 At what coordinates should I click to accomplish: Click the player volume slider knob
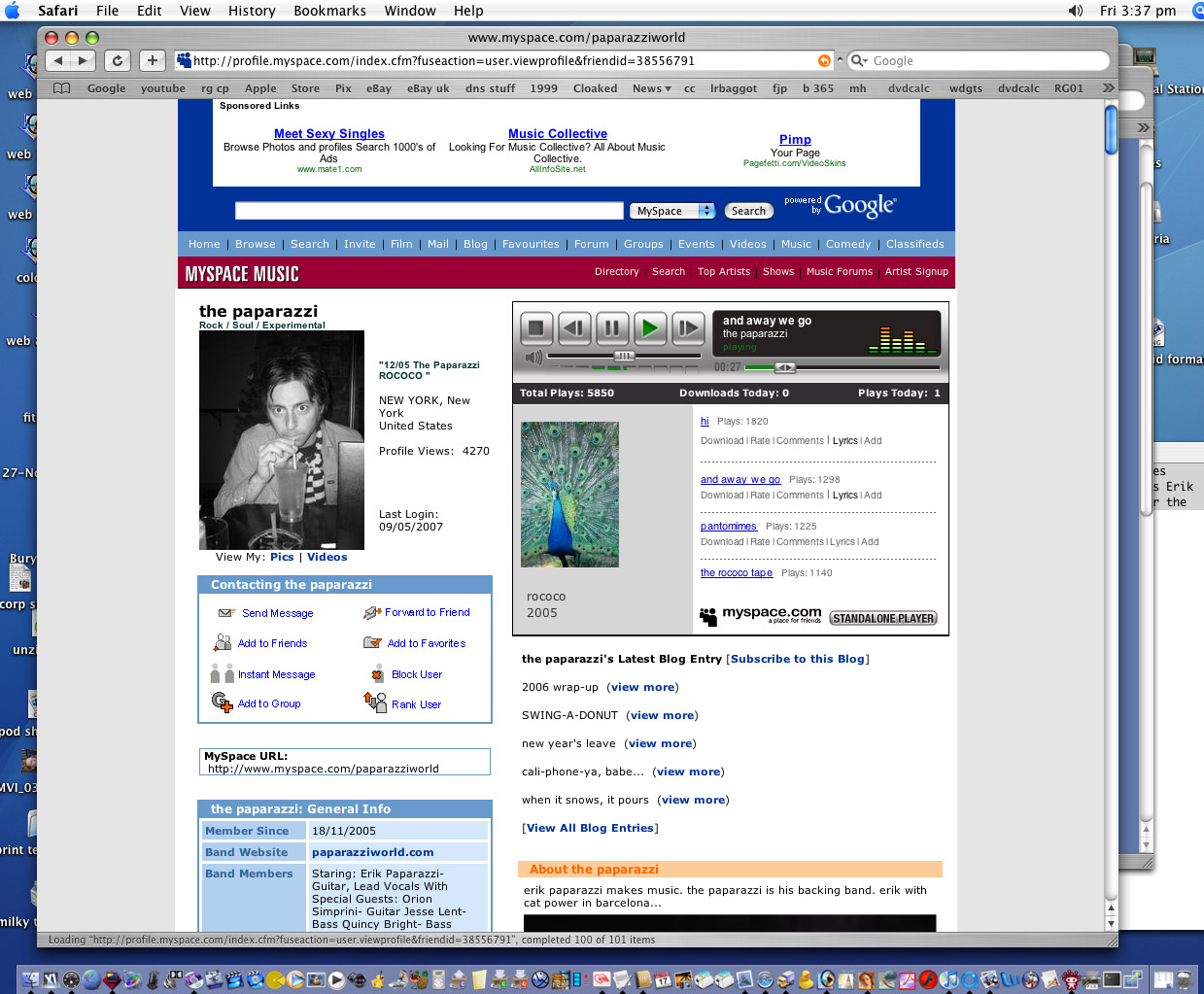click(x=624, y=357)
